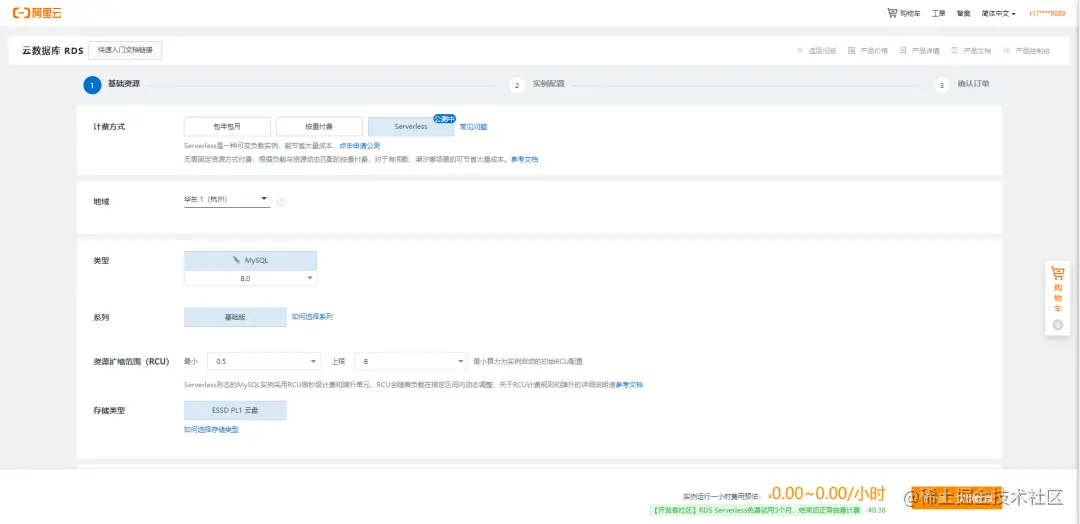
Task: Open the 产品价格 link
Action: click(x=874, y=51)
